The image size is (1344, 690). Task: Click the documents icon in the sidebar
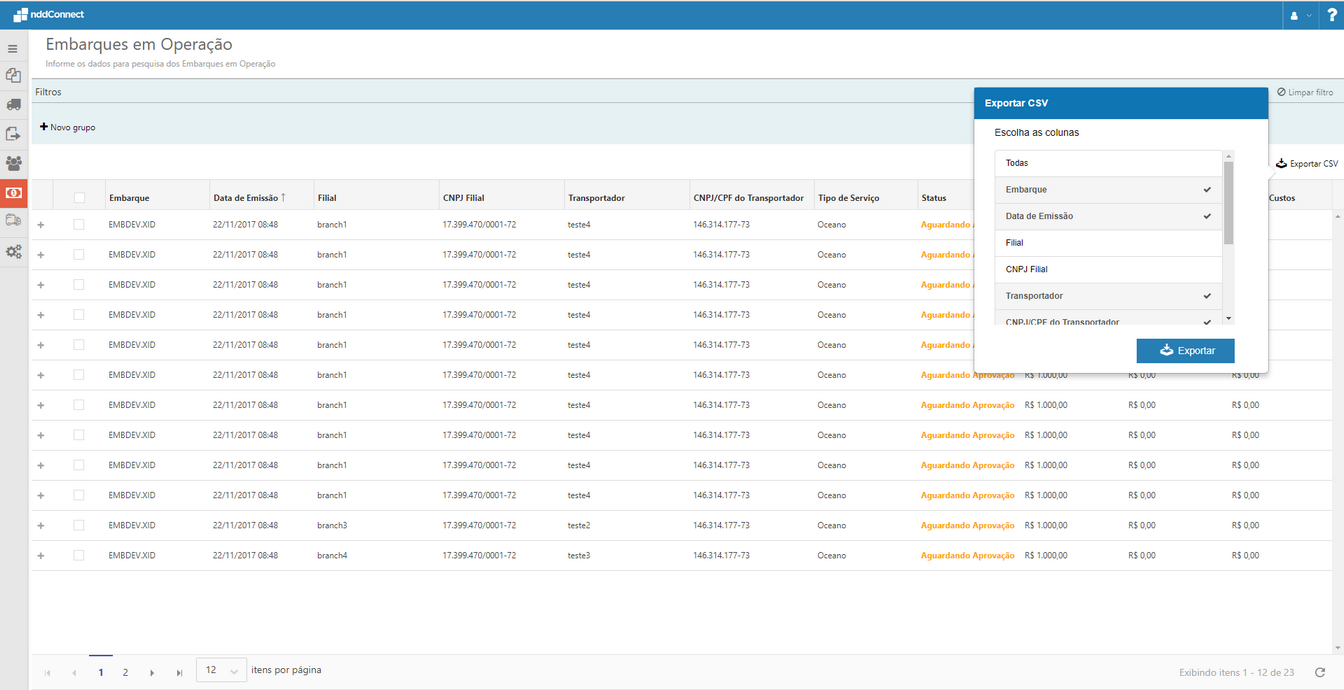(x=14, y=76)
